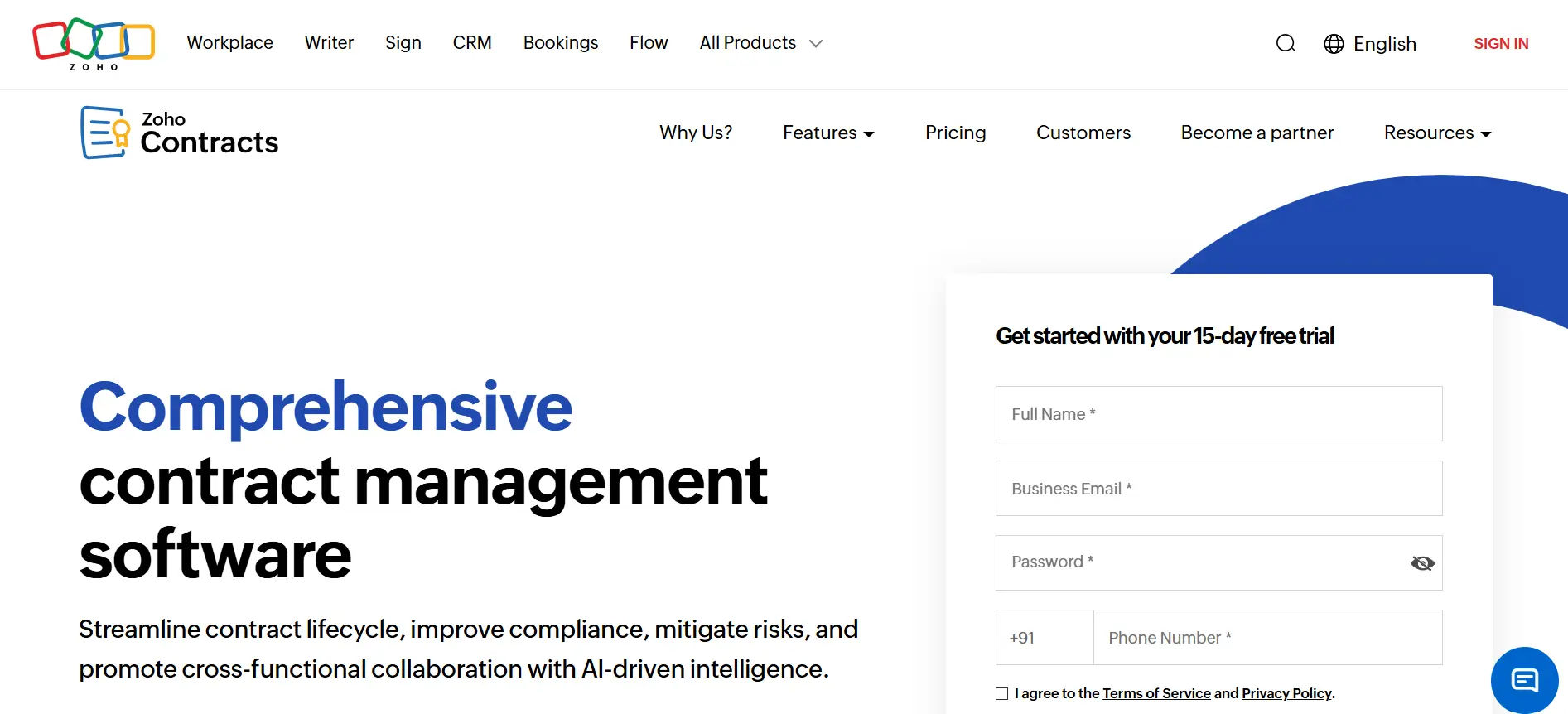Click the 'Get started with your 15-day free trial' heading
The width and height of the screenshot is (1568, 714).
coord(1165,336)
